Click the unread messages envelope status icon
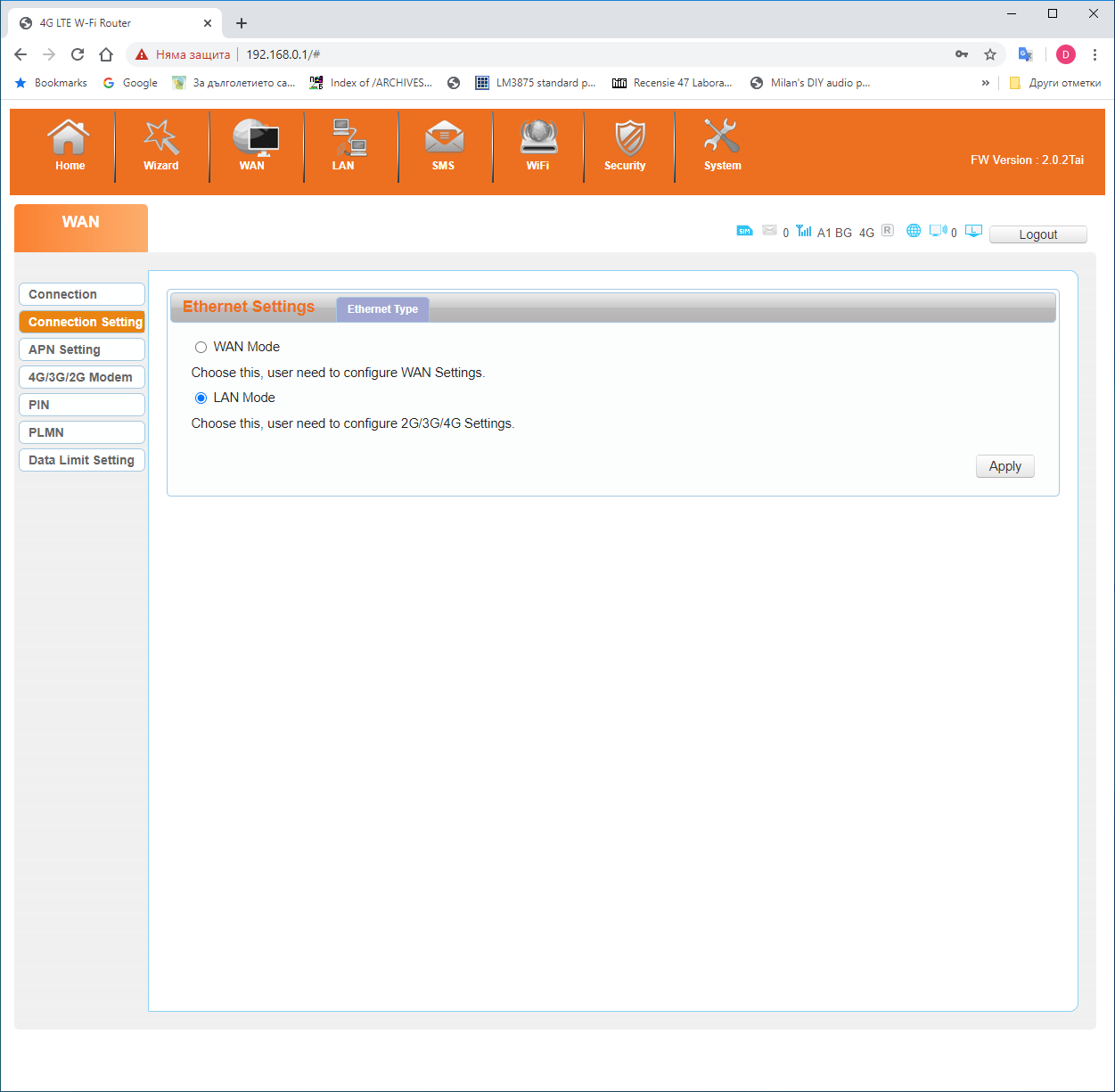1115x1092 pixels. 769,231
